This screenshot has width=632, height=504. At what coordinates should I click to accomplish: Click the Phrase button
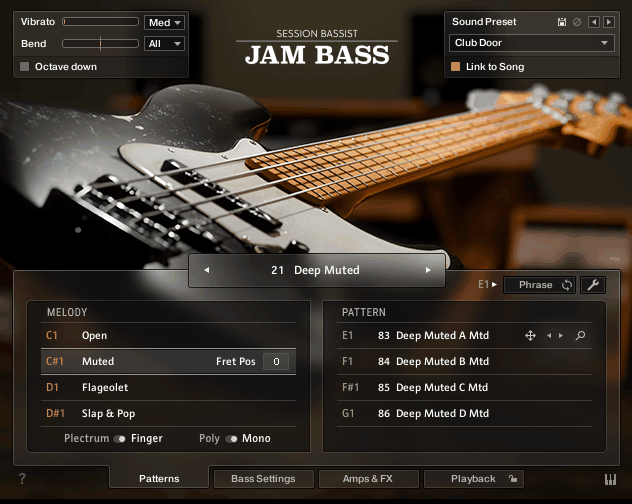click(539, 285)
